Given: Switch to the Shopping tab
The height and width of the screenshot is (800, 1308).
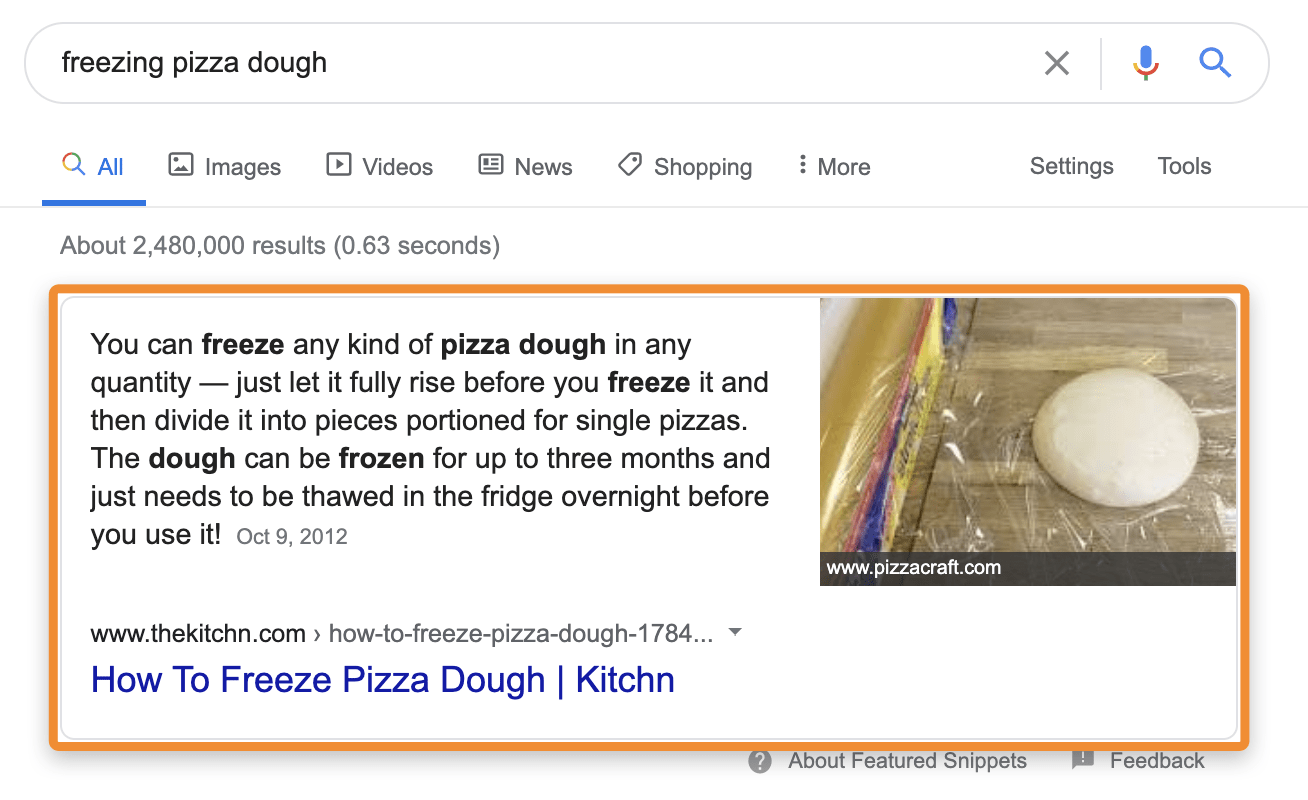Looking at the screenshot, I should coord(685,166).
